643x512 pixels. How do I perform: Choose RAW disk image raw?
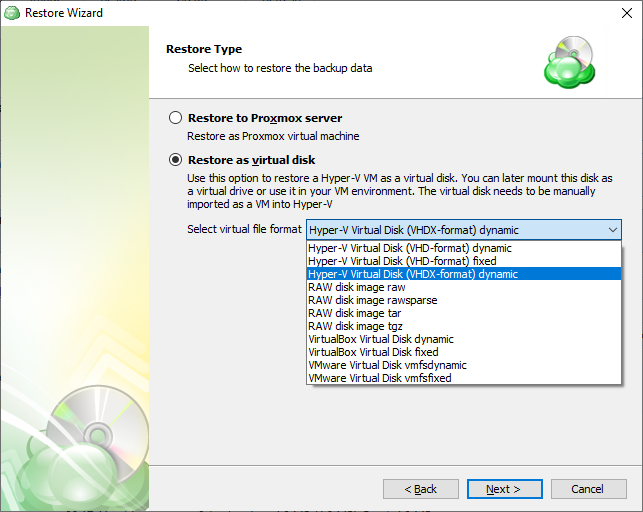click(464, 287)
